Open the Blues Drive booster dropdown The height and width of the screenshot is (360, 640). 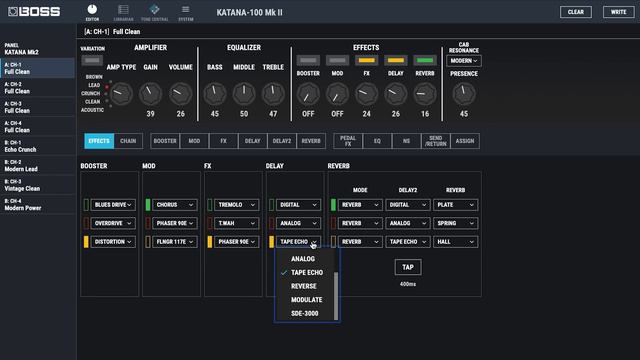113,205
